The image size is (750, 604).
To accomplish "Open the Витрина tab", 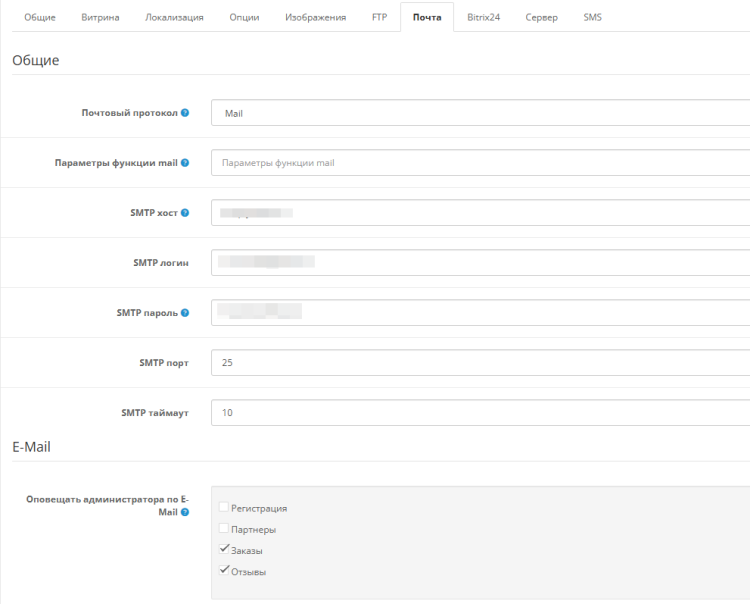I will [x=100, y=17].
